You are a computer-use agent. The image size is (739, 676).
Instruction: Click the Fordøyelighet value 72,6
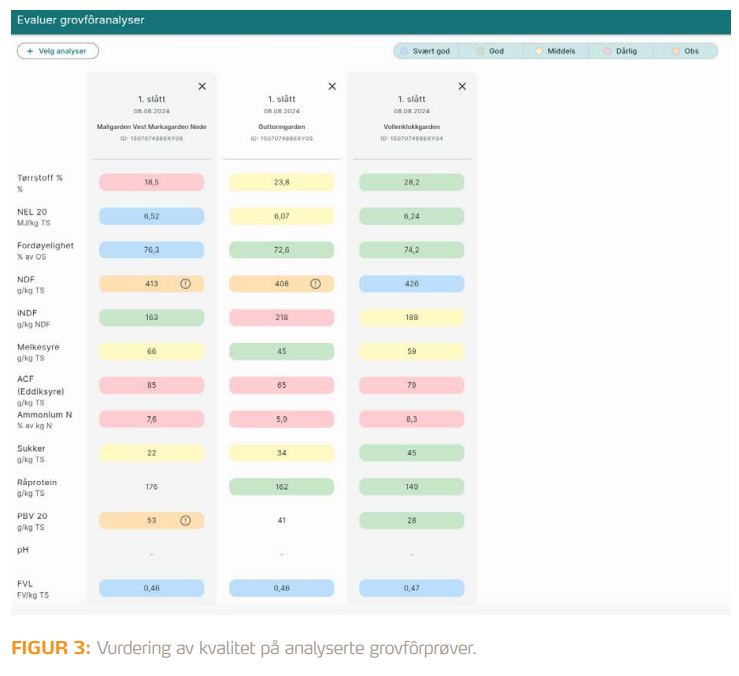coord(282,250)
